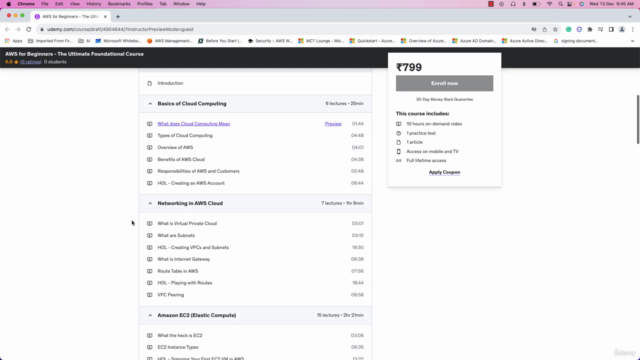Screen dimensions: 640x360
Task: Open Spotlight search in menu bar
Action: pos(560,4)
